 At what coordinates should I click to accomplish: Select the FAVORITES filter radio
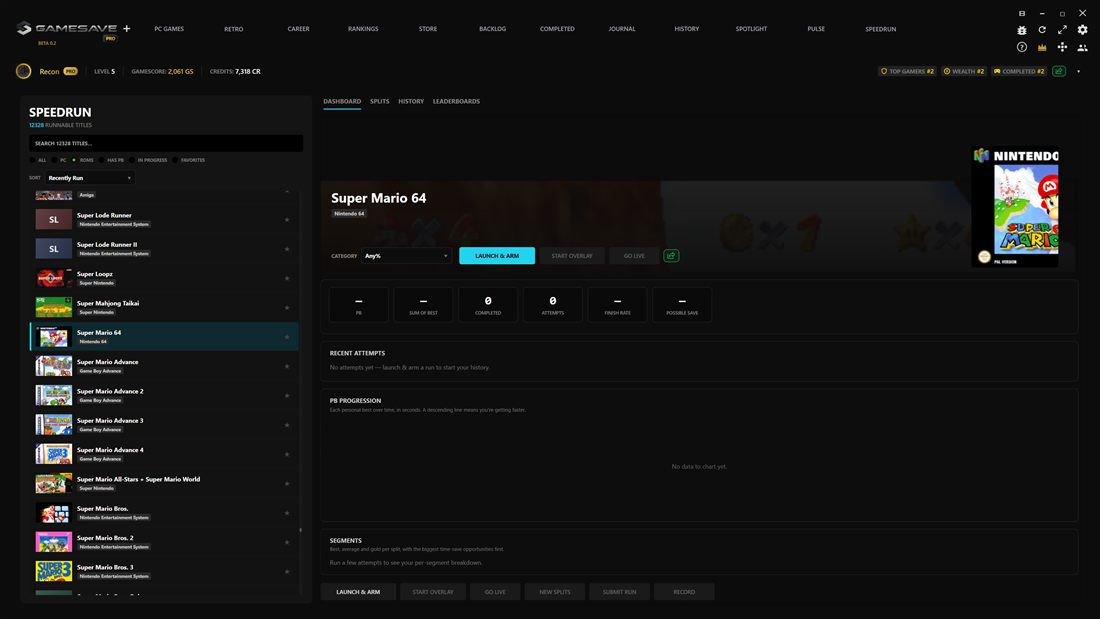(175, 160)
